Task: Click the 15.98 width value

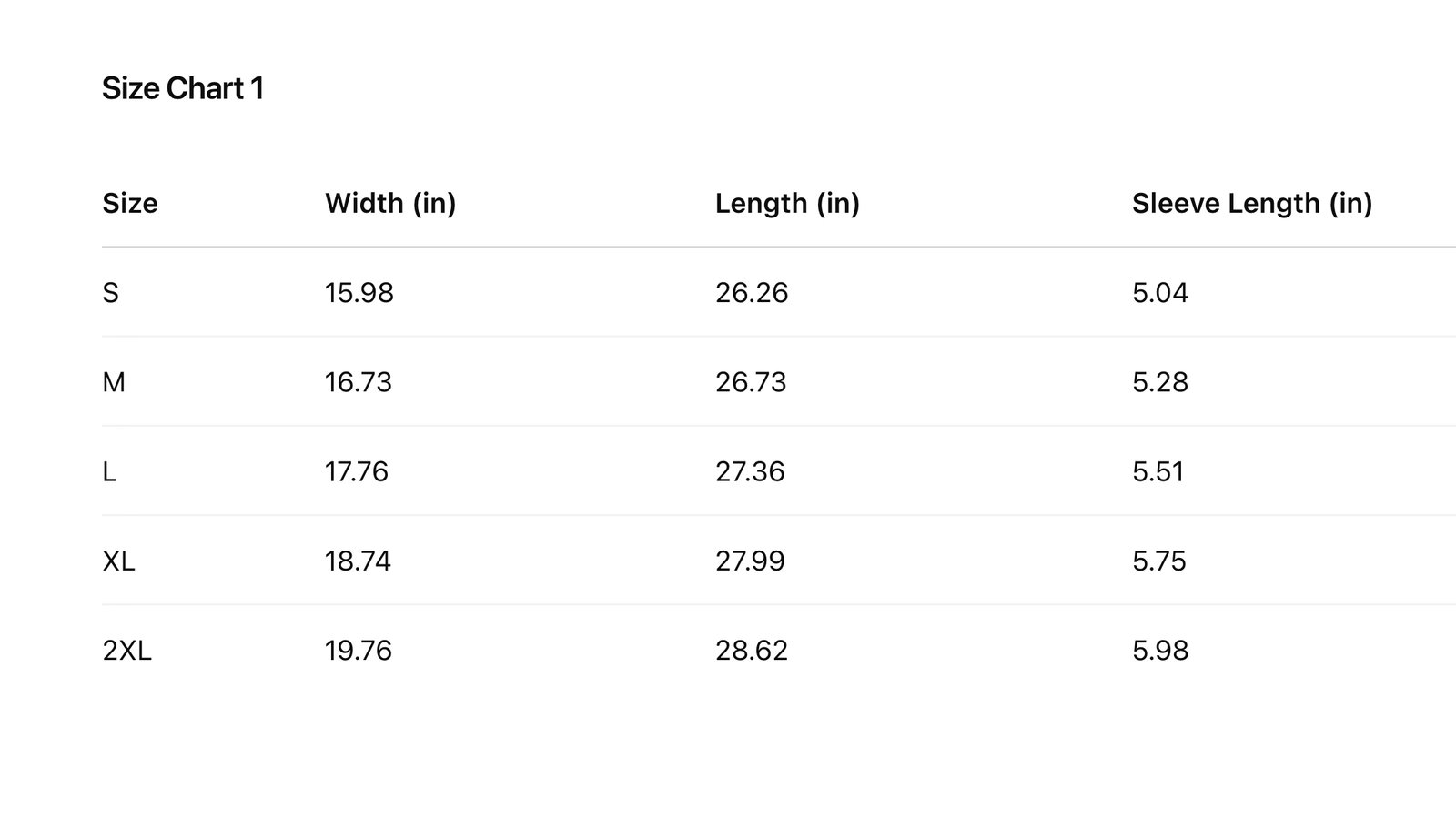Action: coord(359,293)
